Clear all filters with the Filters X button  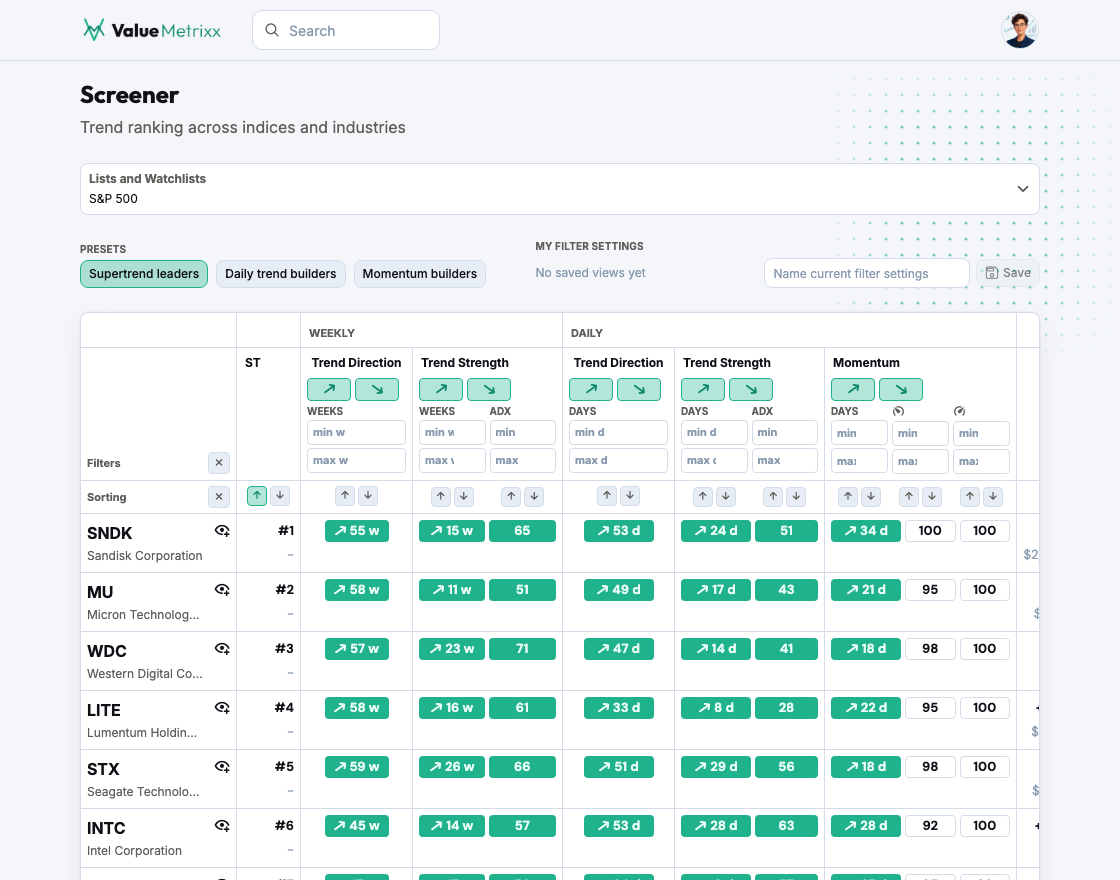tap(219, 463)
